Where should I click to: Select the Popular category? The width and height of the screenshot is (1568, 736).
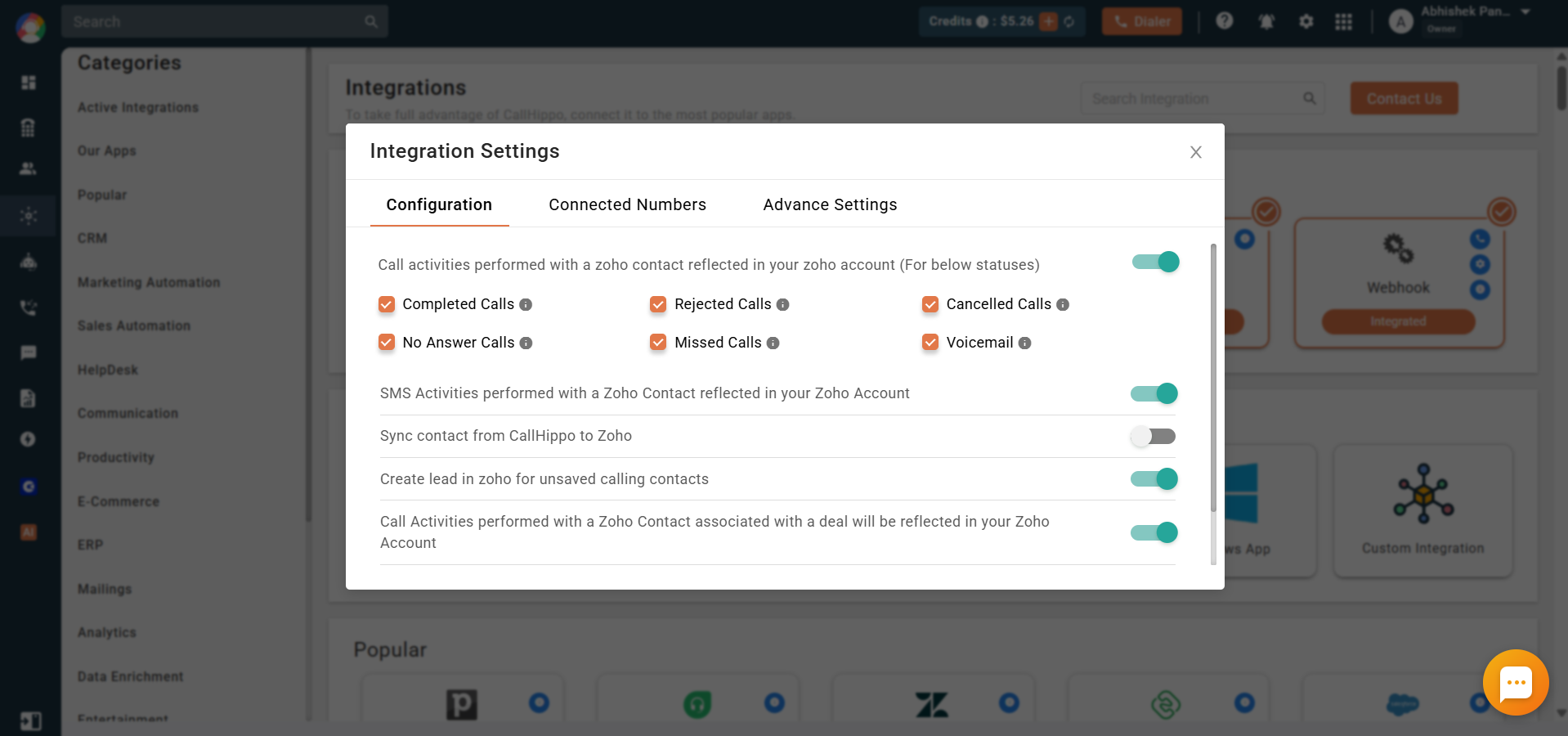click(x=102, y=195)
